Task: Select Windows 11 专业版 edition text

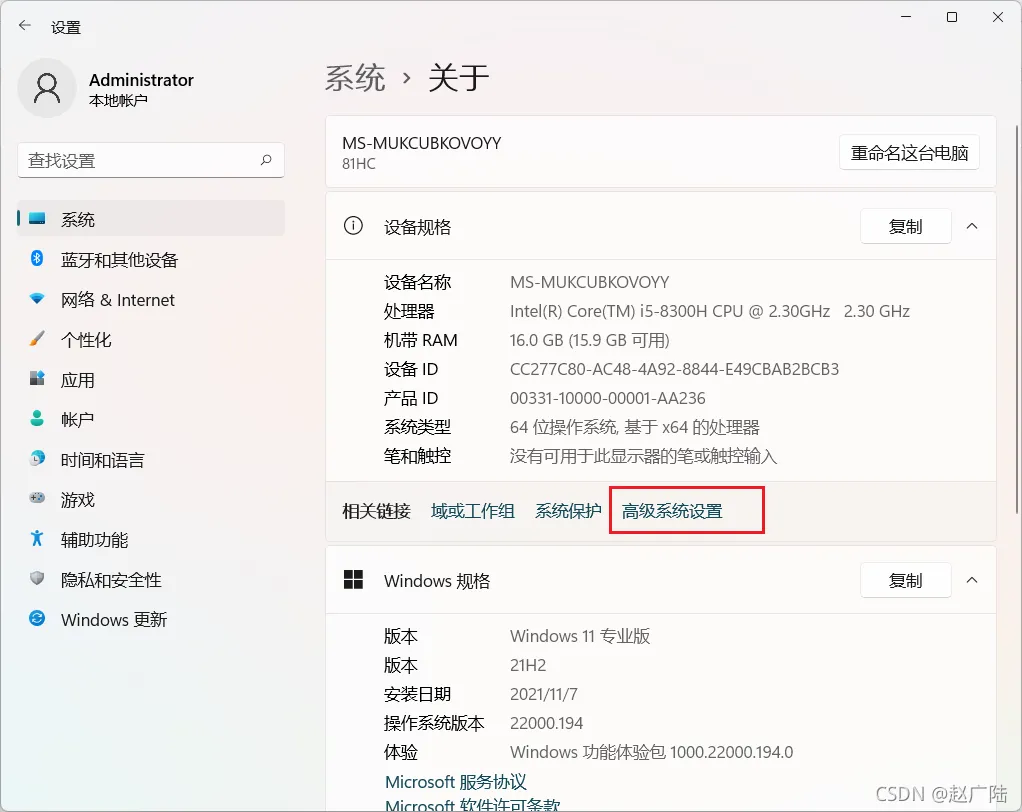Action: 580,636
